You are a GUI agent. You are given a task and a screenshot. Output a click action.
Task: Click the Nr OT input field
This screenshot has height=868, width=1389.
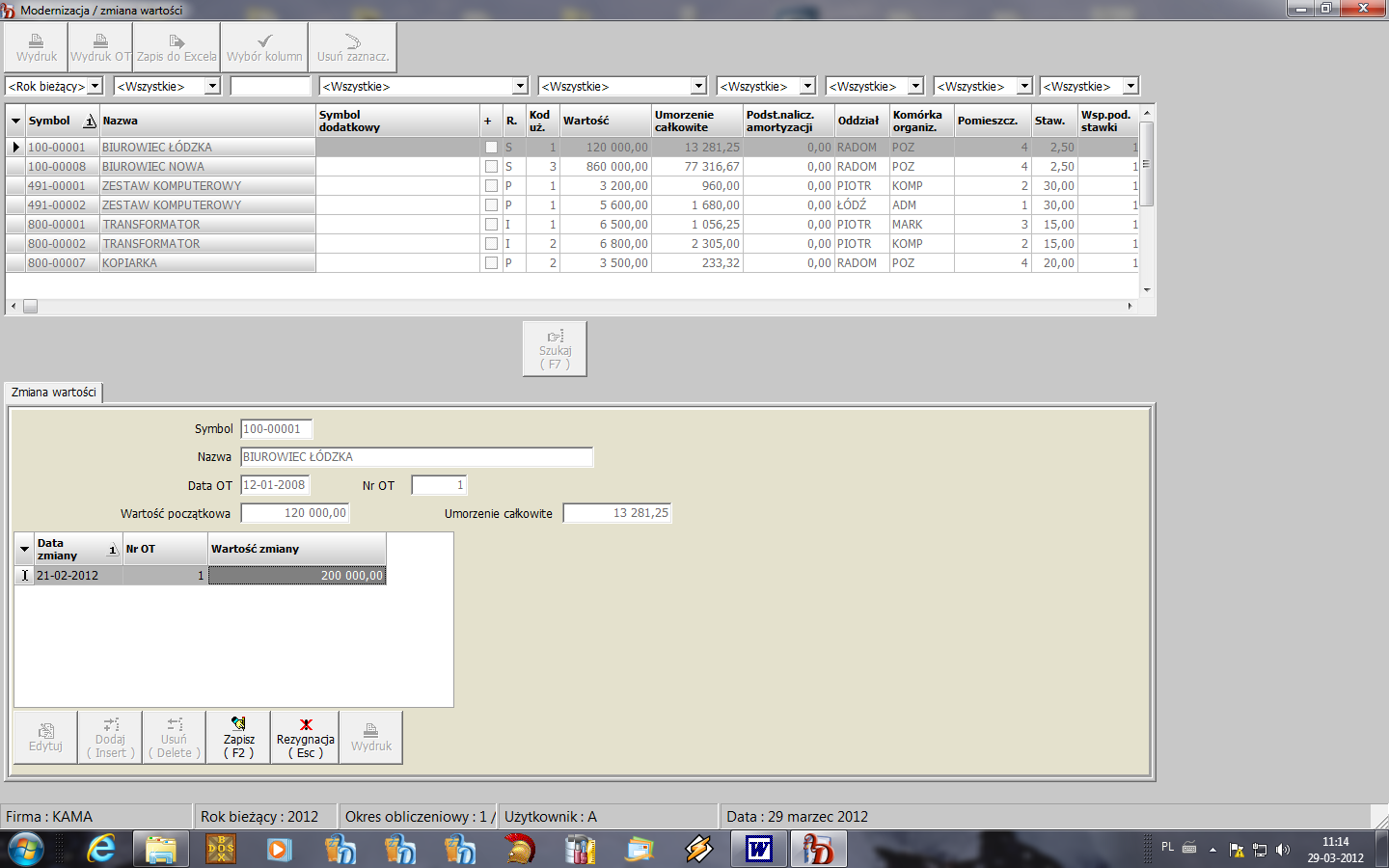(x=439, y=485)
